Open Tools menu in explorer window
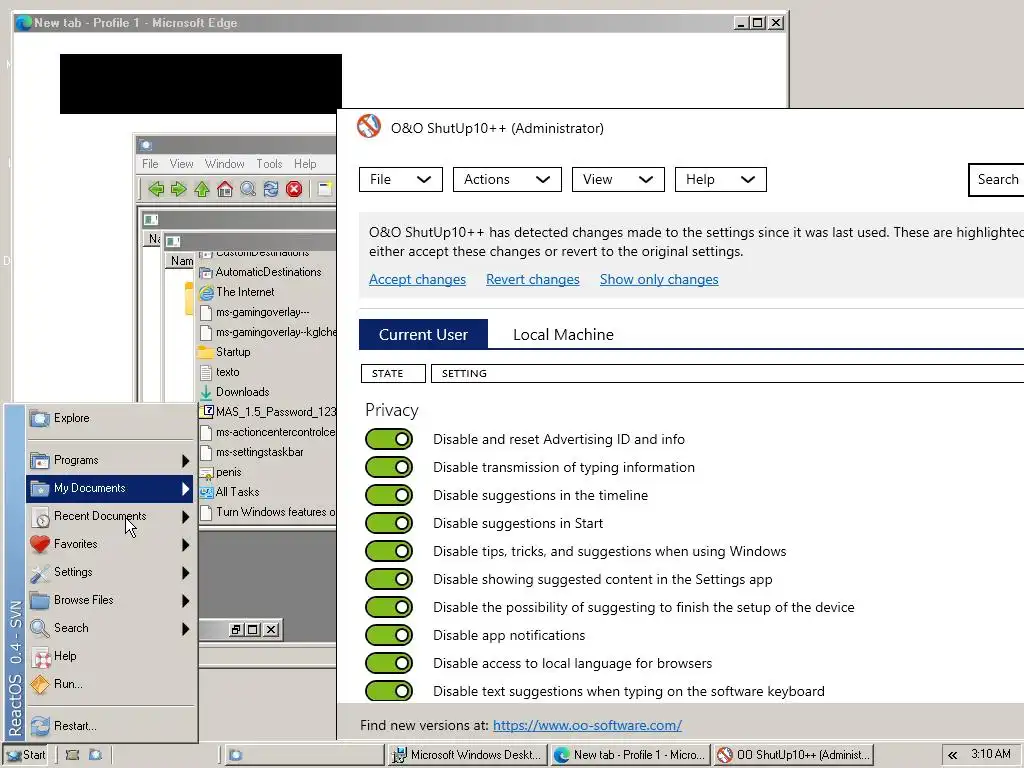1024x768 pixels. pos(269,164)
